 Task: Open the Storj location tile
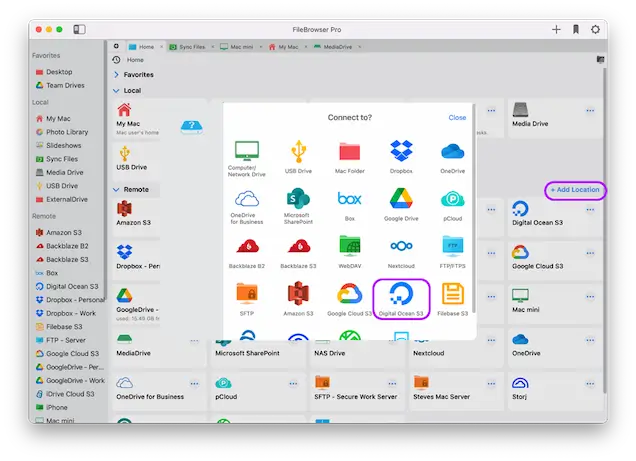[x=554, y=390]
